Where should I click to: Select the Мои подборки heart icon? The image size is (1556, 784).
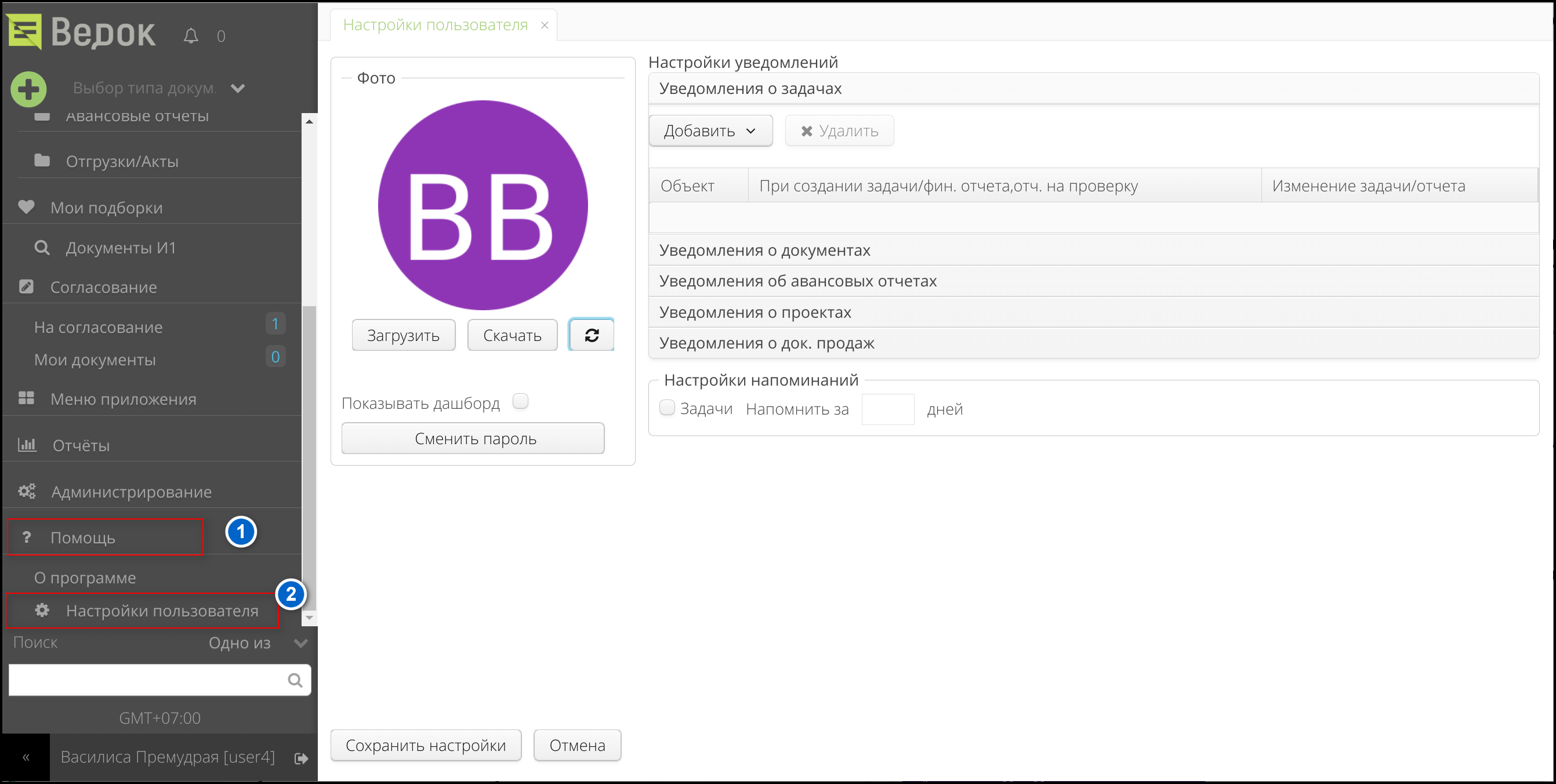[x=26, y=207]
